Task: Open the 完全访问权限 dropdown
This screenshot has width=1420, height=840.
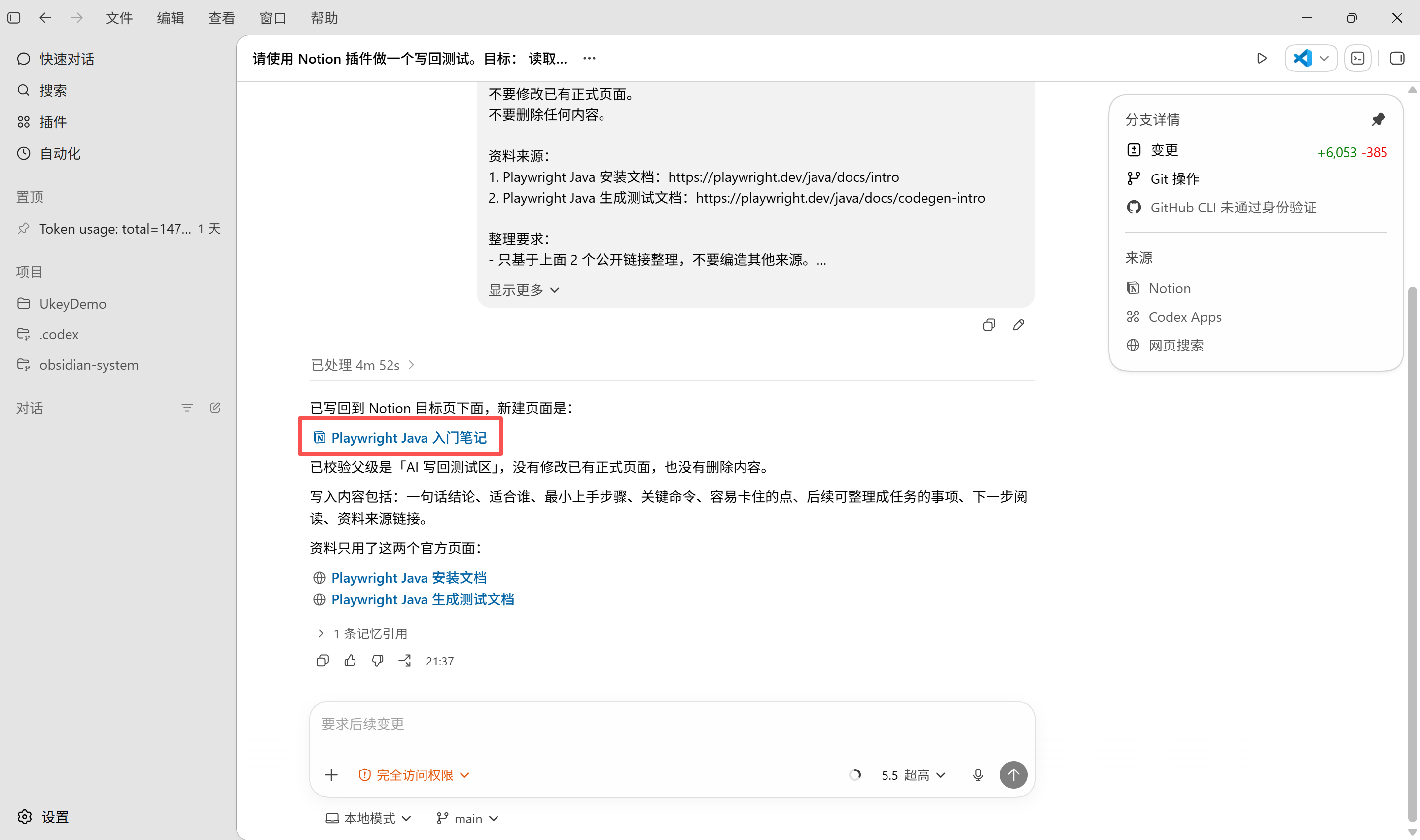Action: (414, 775)
